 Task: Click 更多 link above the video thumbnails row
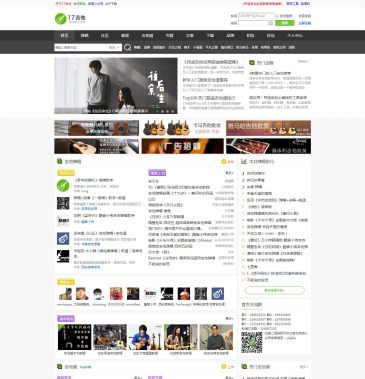coord(229,318)
